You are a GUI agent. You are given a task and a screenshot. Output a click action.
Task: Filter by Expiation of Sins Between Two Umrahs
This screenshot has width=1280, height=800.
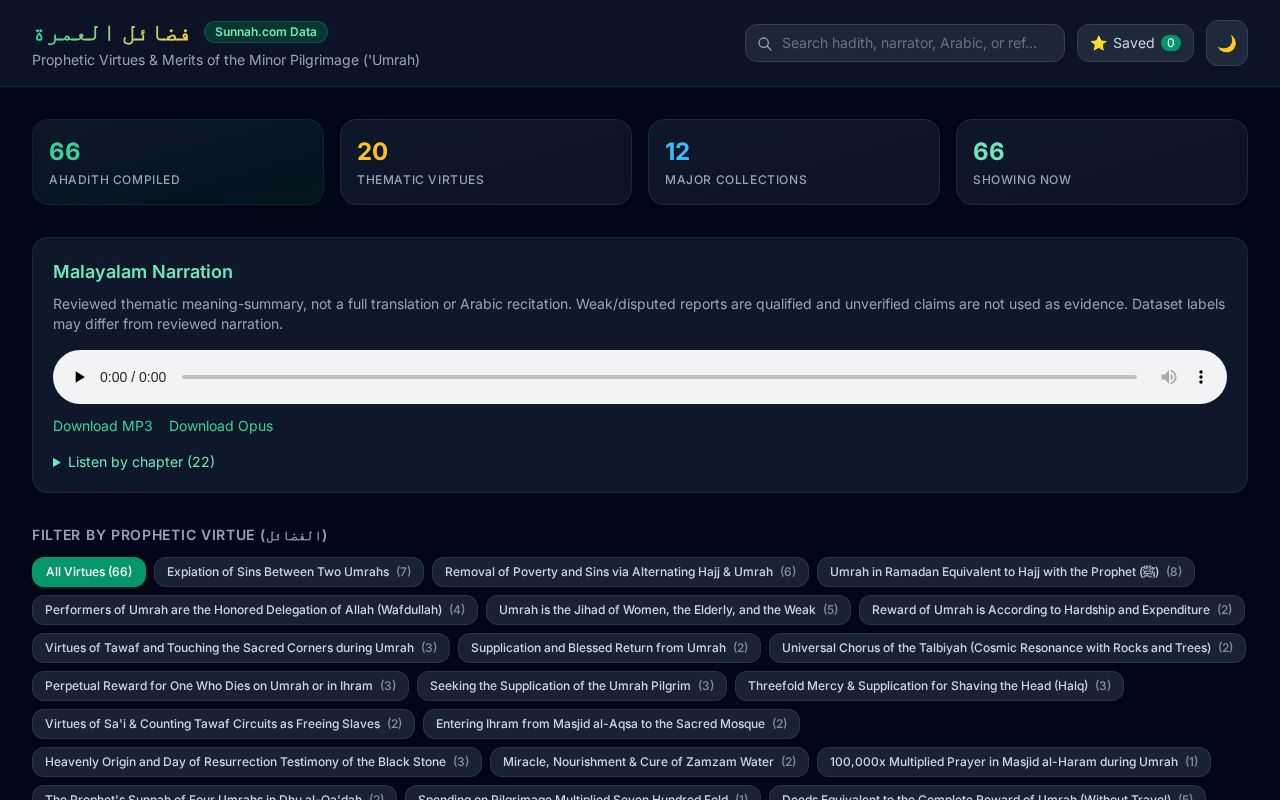289,572
